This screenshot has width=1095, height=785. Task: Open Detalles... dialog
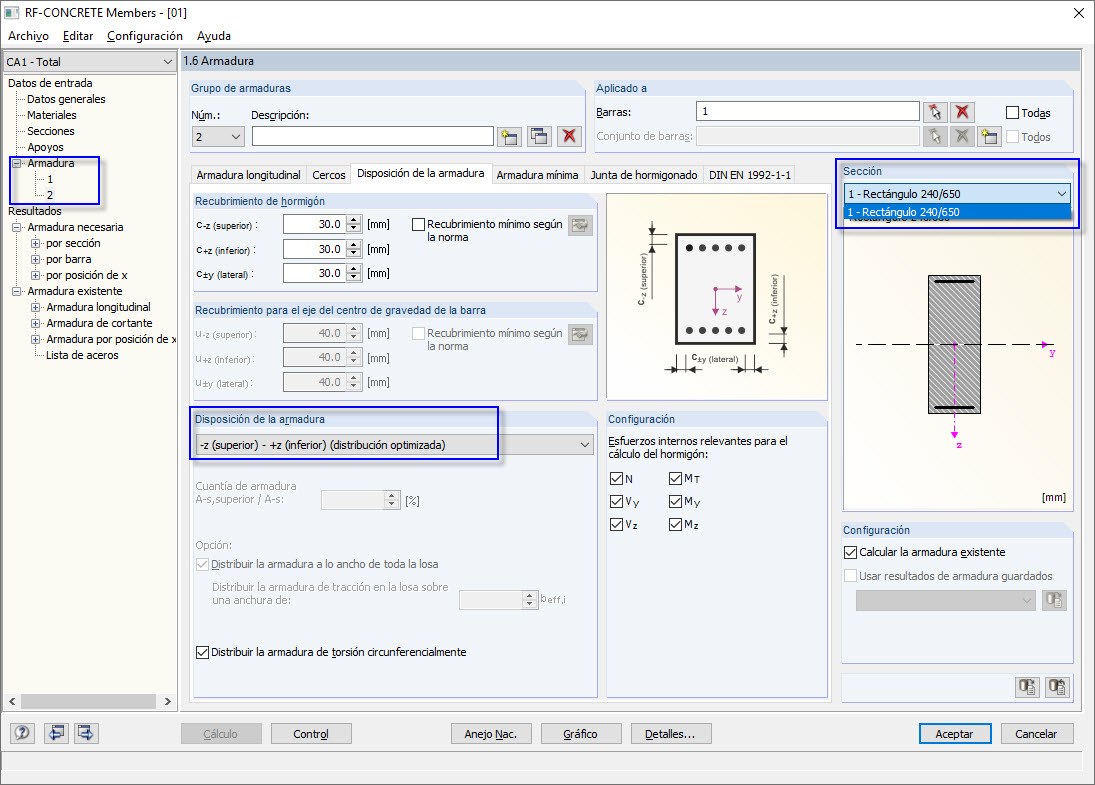[670, 733]
